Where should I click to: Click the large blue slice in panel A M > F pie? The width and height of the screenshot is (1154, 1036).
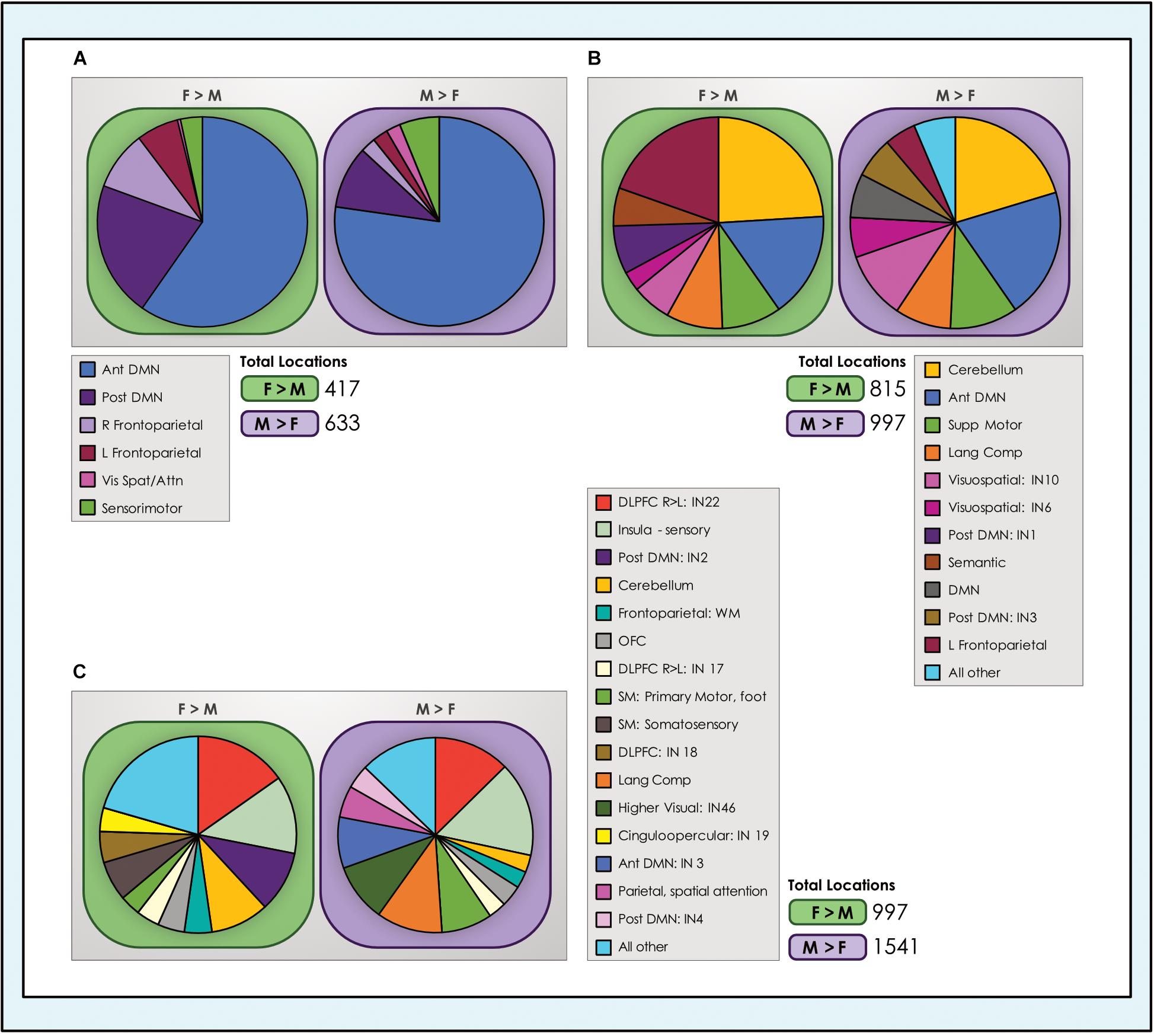coord(456,261)
